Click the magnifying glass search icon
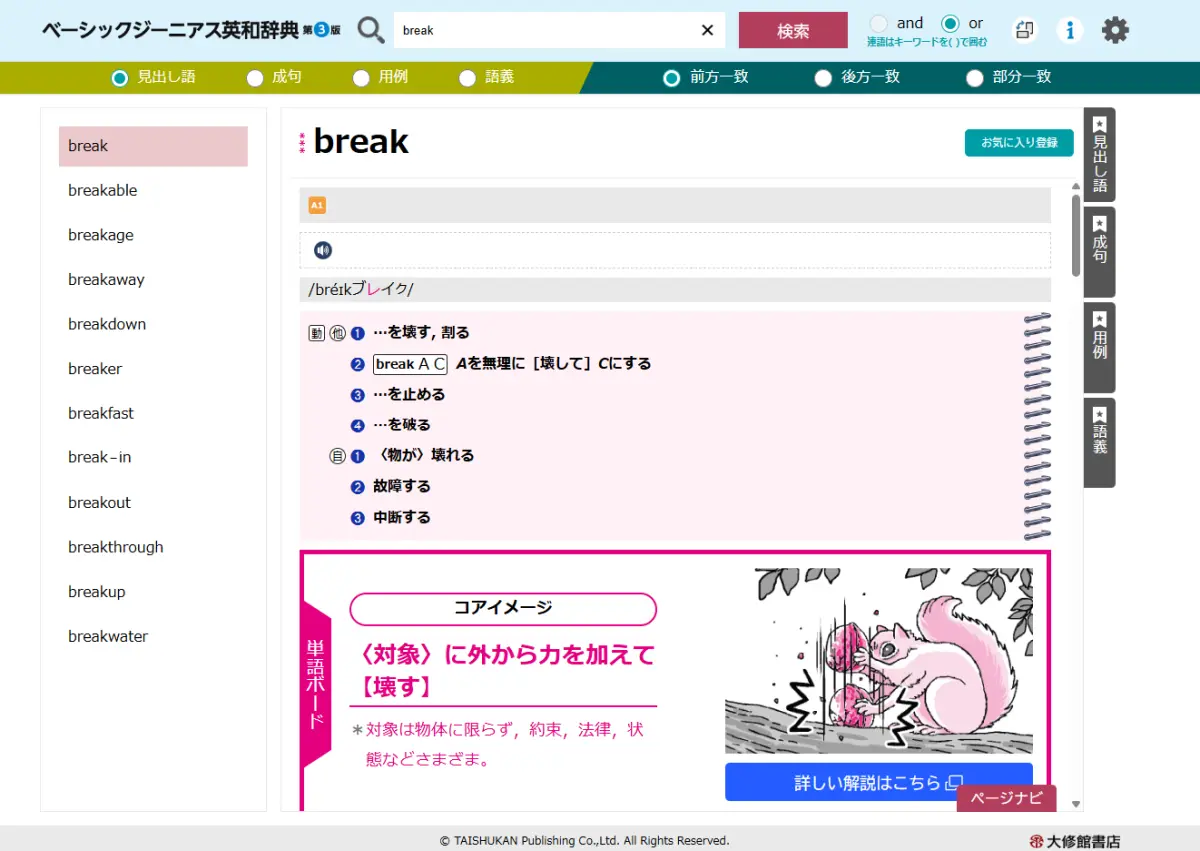The height and width of the screenshot is (851, 1200). click(371, 30)
